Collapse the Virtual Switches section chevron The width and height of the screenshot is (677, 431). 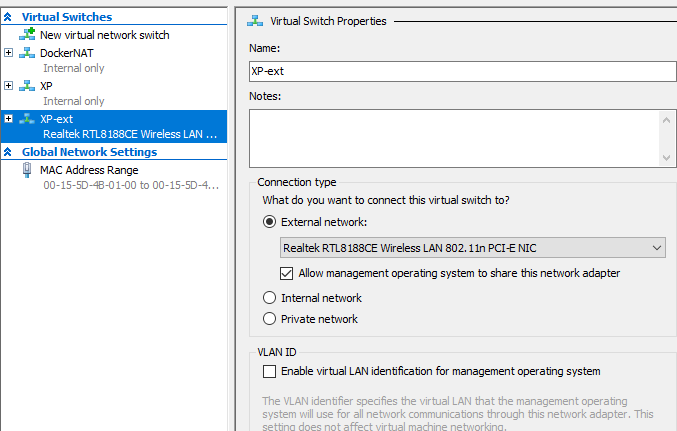tap(8, 17)
